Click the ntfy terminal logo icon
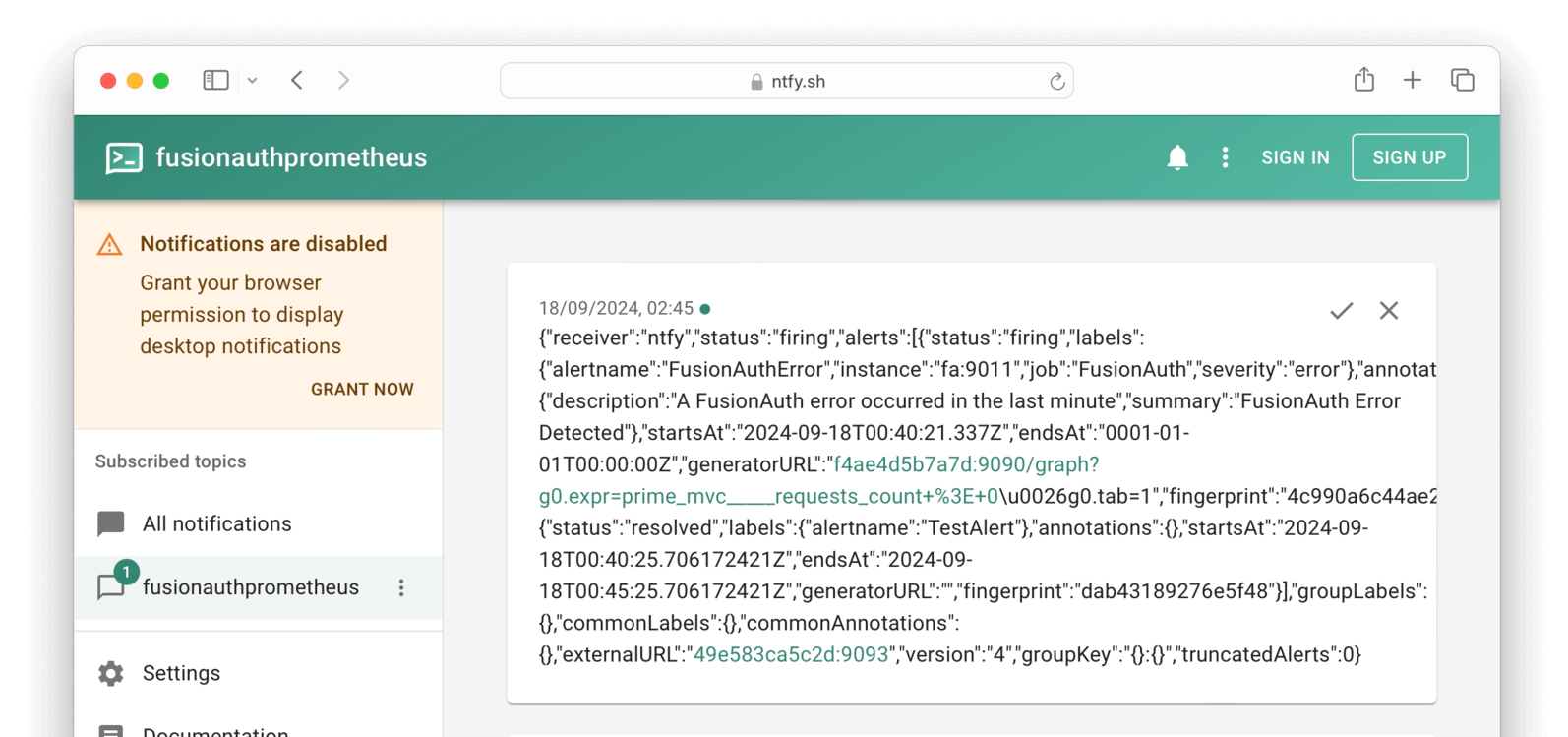This screenshot has height=737, width=1568. click(124, 157)
